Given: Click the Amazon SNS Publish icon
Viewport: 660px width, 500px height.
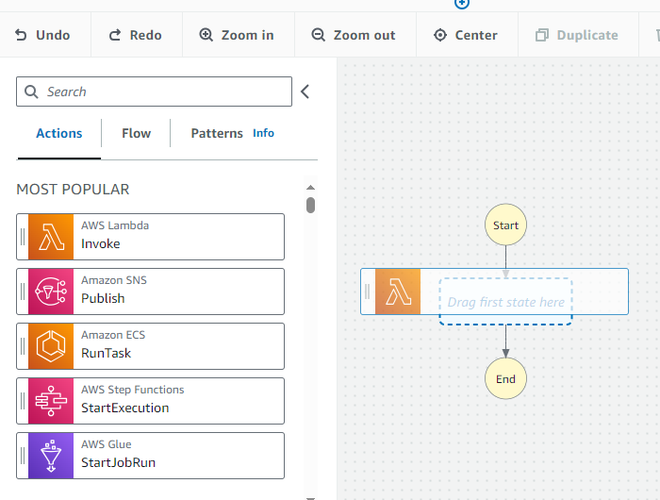Looking at the screenshot, I should tap(51, 291).
